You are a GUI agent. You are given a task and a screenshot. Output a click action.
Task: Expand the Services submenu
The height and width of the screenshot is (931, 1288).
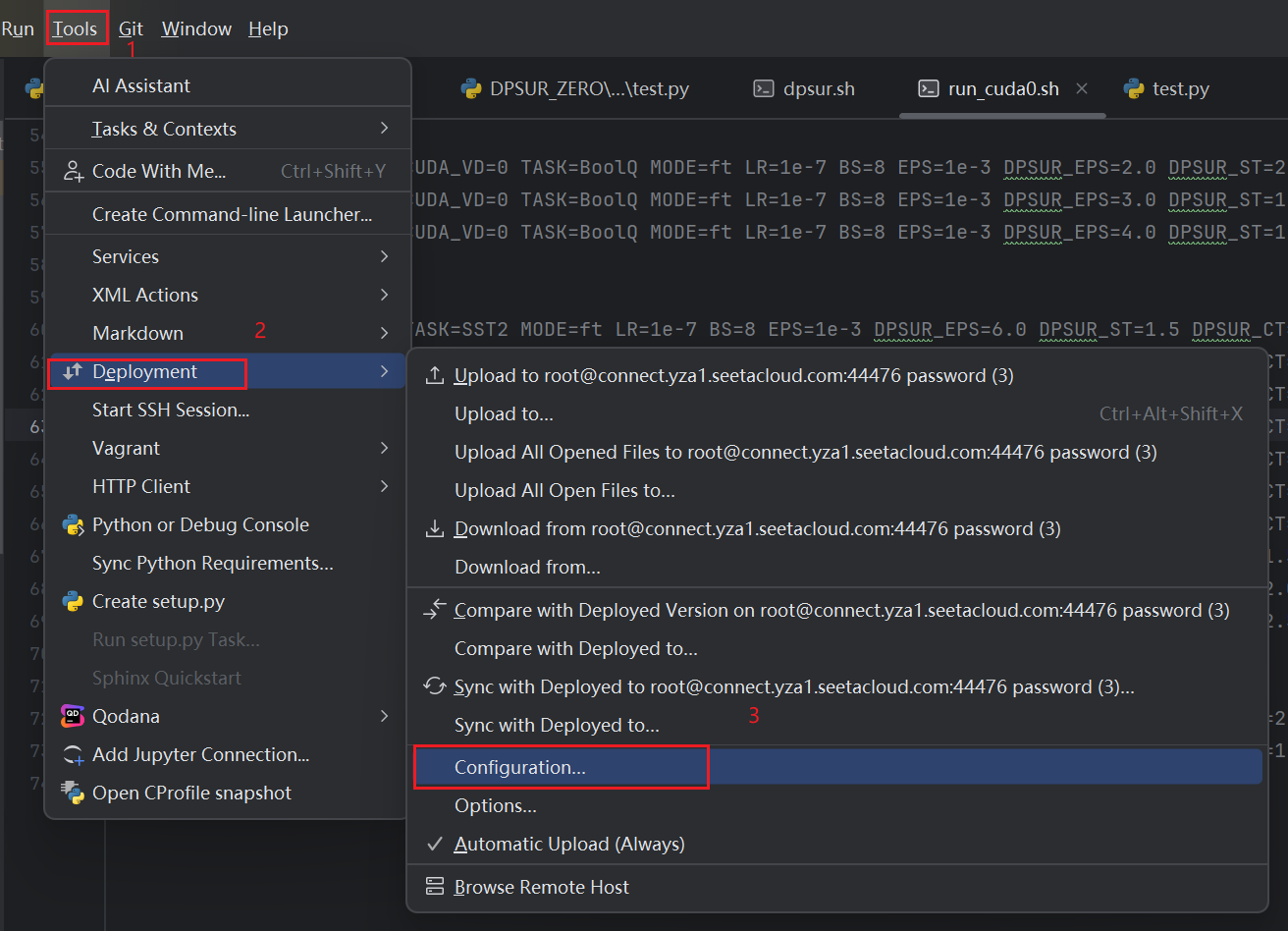coord(128,256)
